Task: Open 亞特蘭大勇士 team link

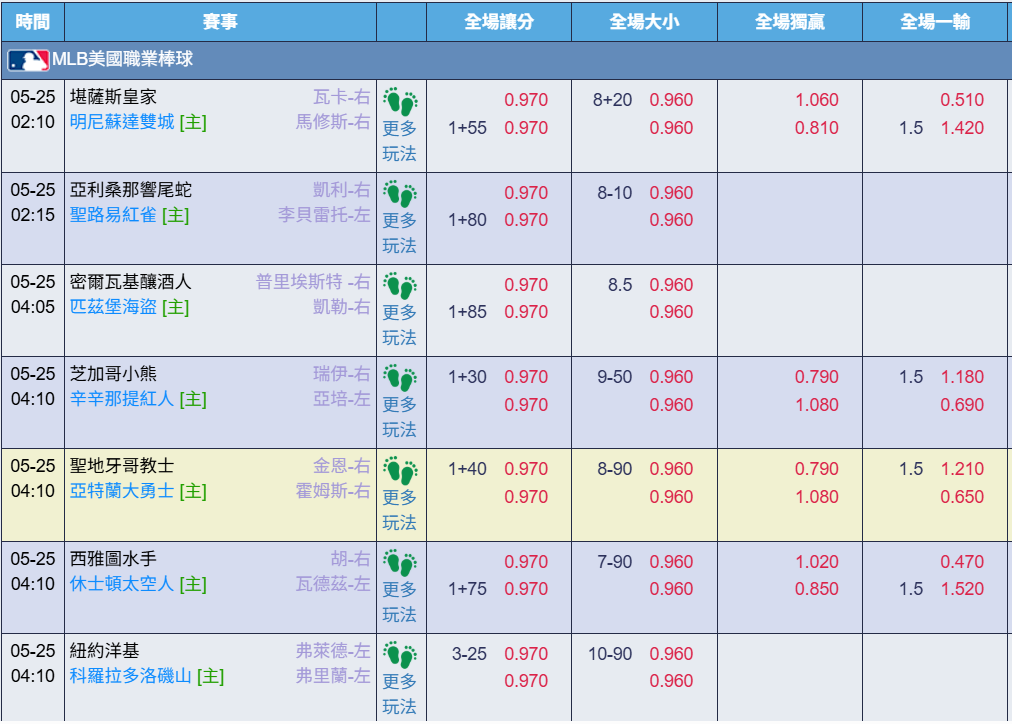Action: click(x=122, y=491)
